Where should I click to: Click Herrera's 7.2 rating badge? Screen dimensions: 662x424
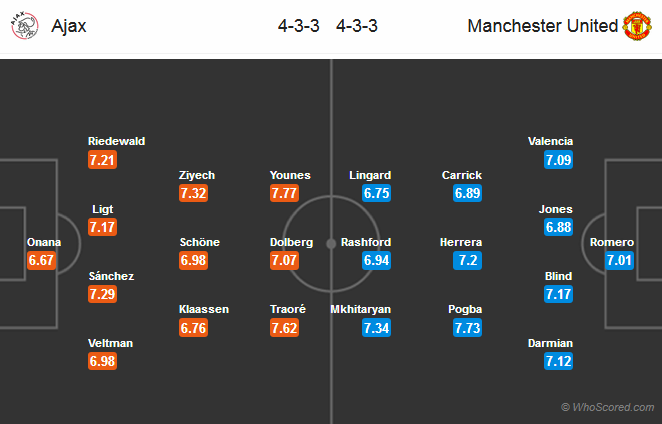(x=467, y=260)
